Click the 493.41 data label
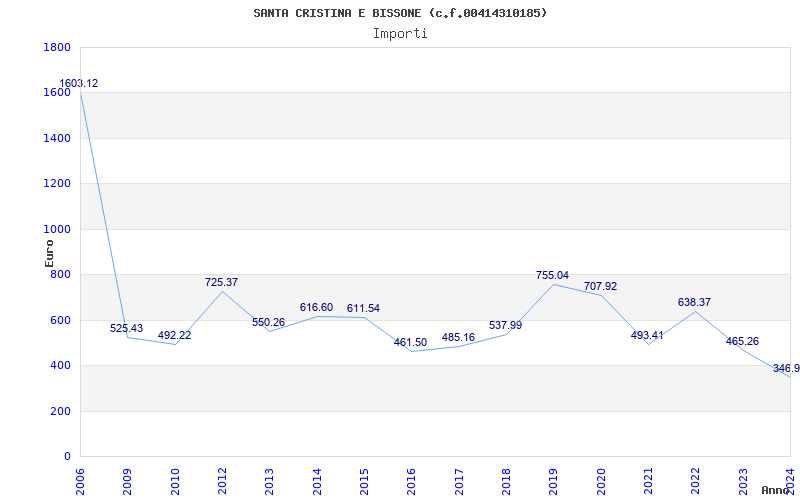Image resolution: width=800 pixels, height=500 pixels. click(x=647, y=335)
